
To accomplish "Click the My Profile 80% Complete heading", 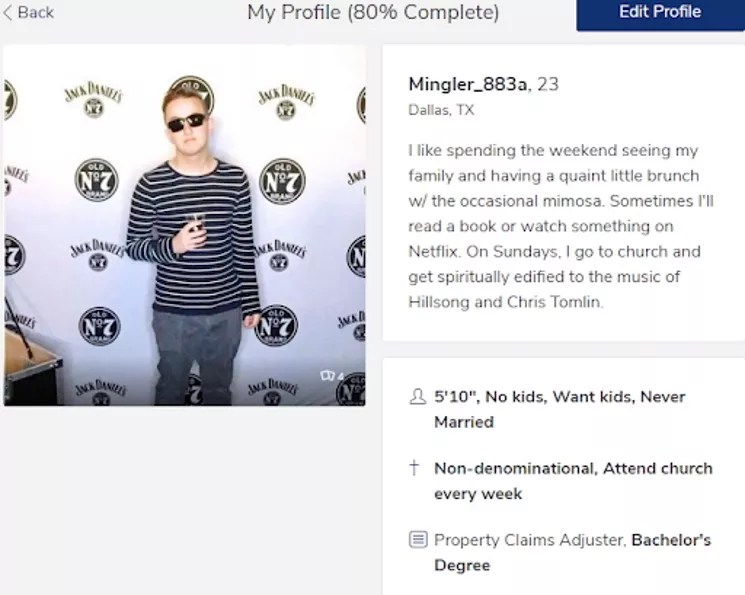I will (x=372, y=13).
